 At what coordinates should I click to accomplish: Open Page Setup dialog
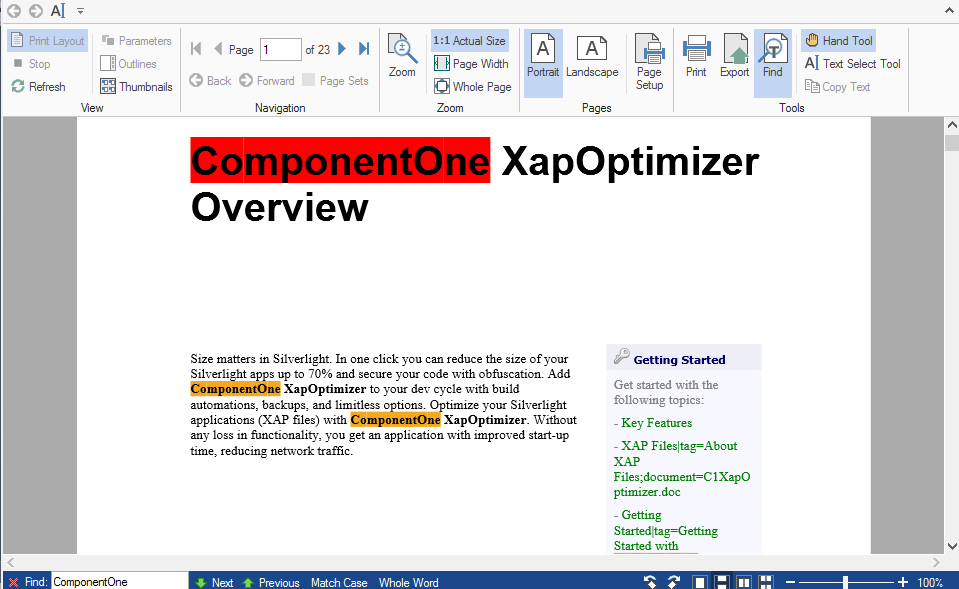(649, 62)
